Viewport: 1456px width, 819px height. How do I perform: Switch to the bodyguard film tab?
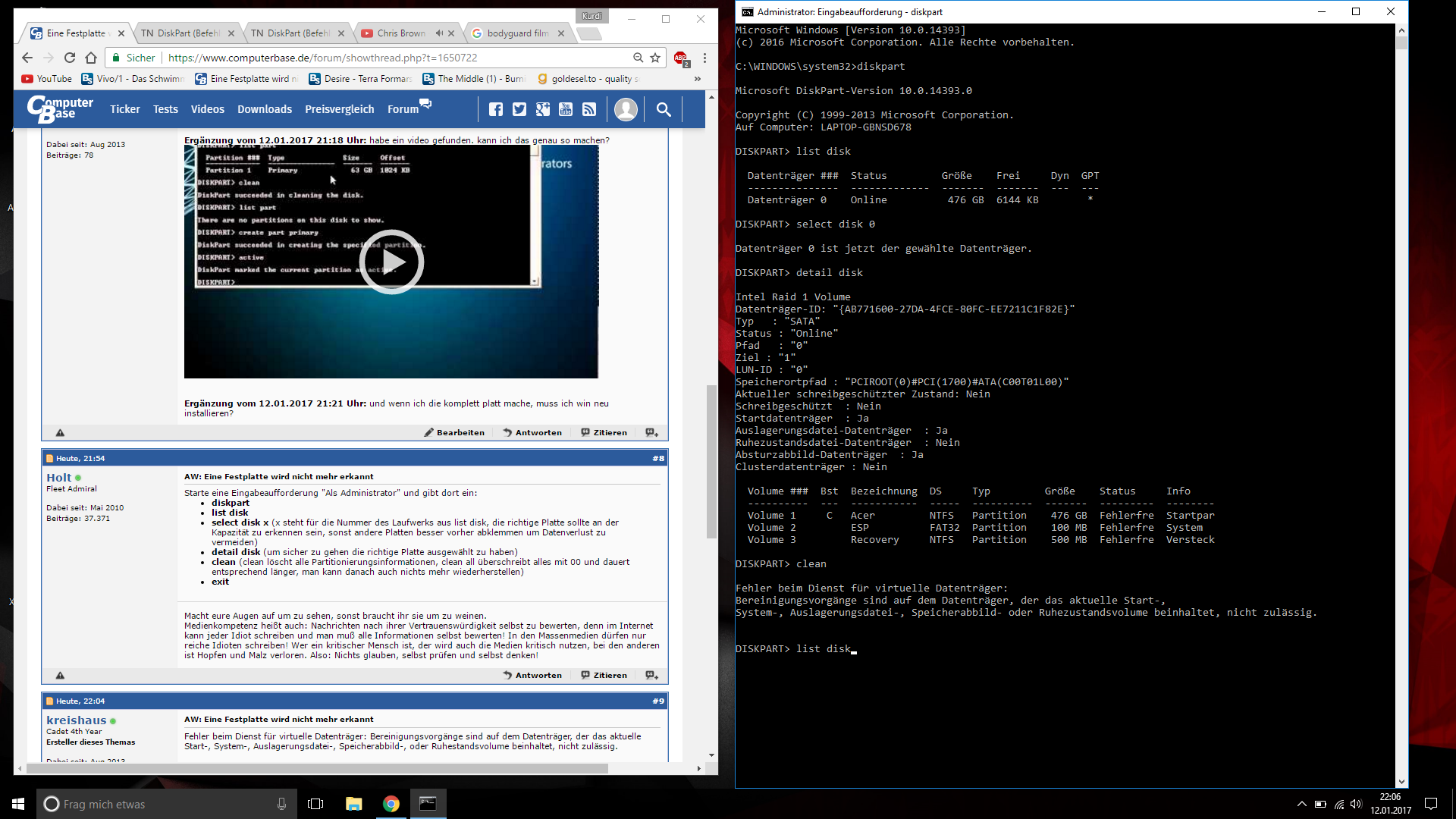[517, 33]
